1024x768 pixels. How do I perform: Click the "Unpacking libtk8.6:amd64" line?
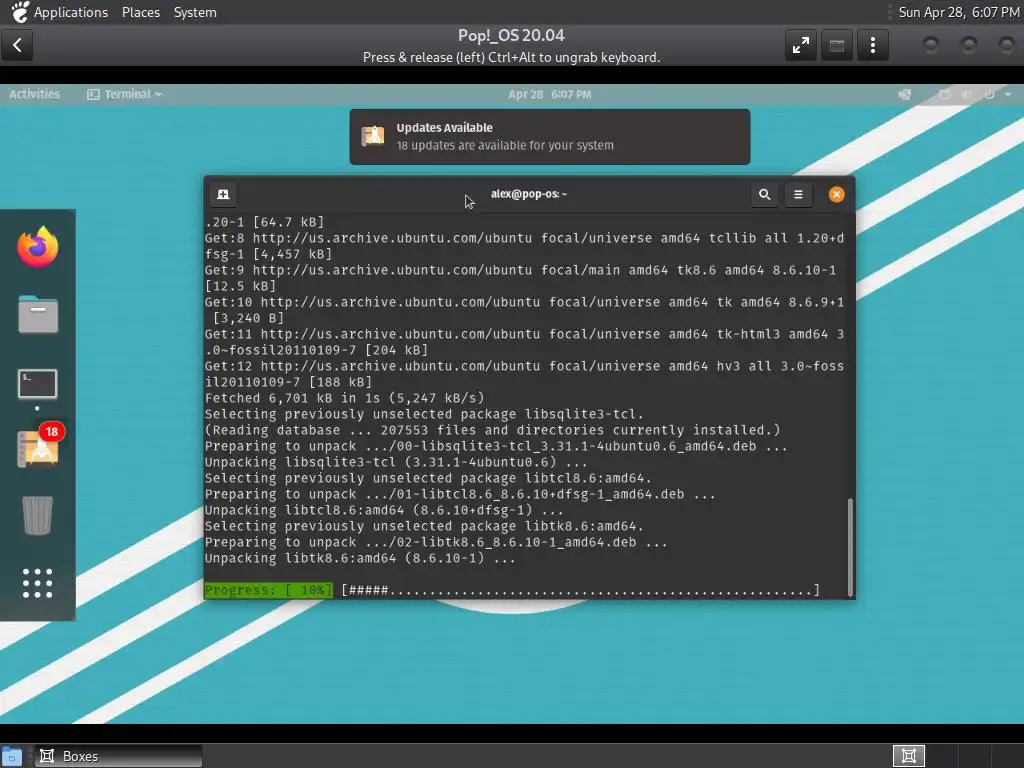point(360,558)
